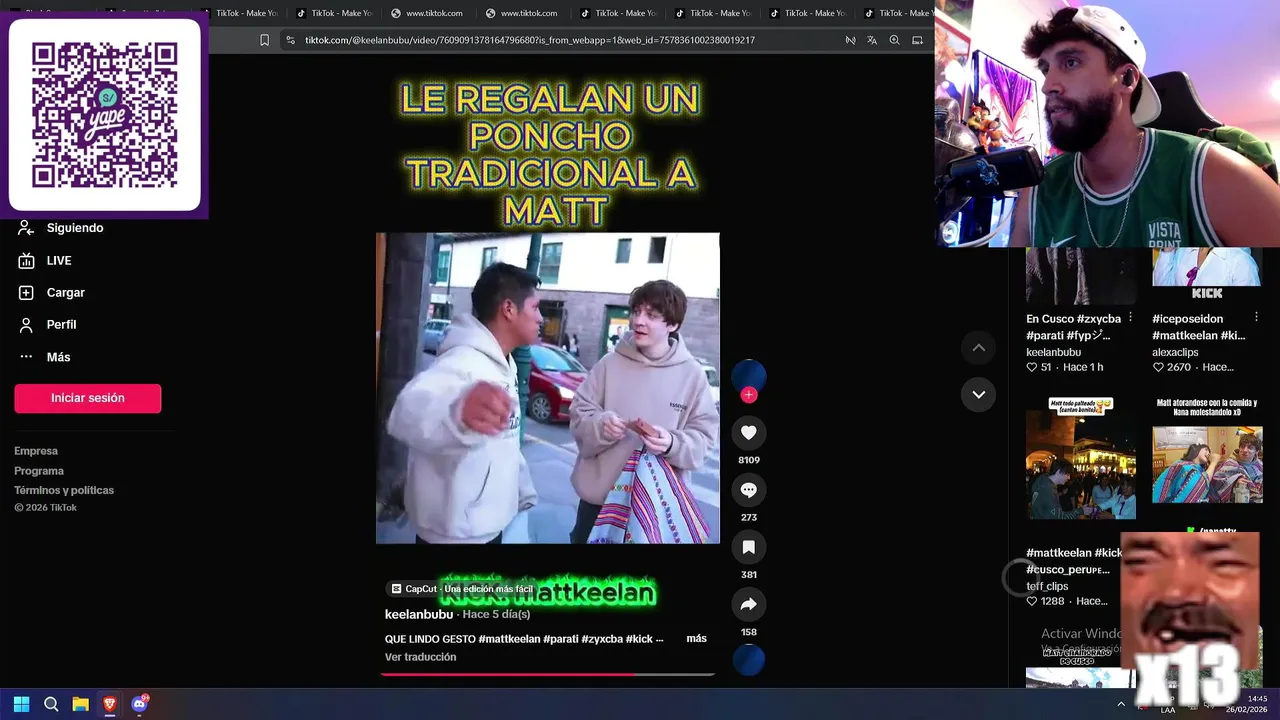The height and width of the screenshot is (720, 1280).
Task: Click the Iniciar sesión button
Action: coord(88,398)
